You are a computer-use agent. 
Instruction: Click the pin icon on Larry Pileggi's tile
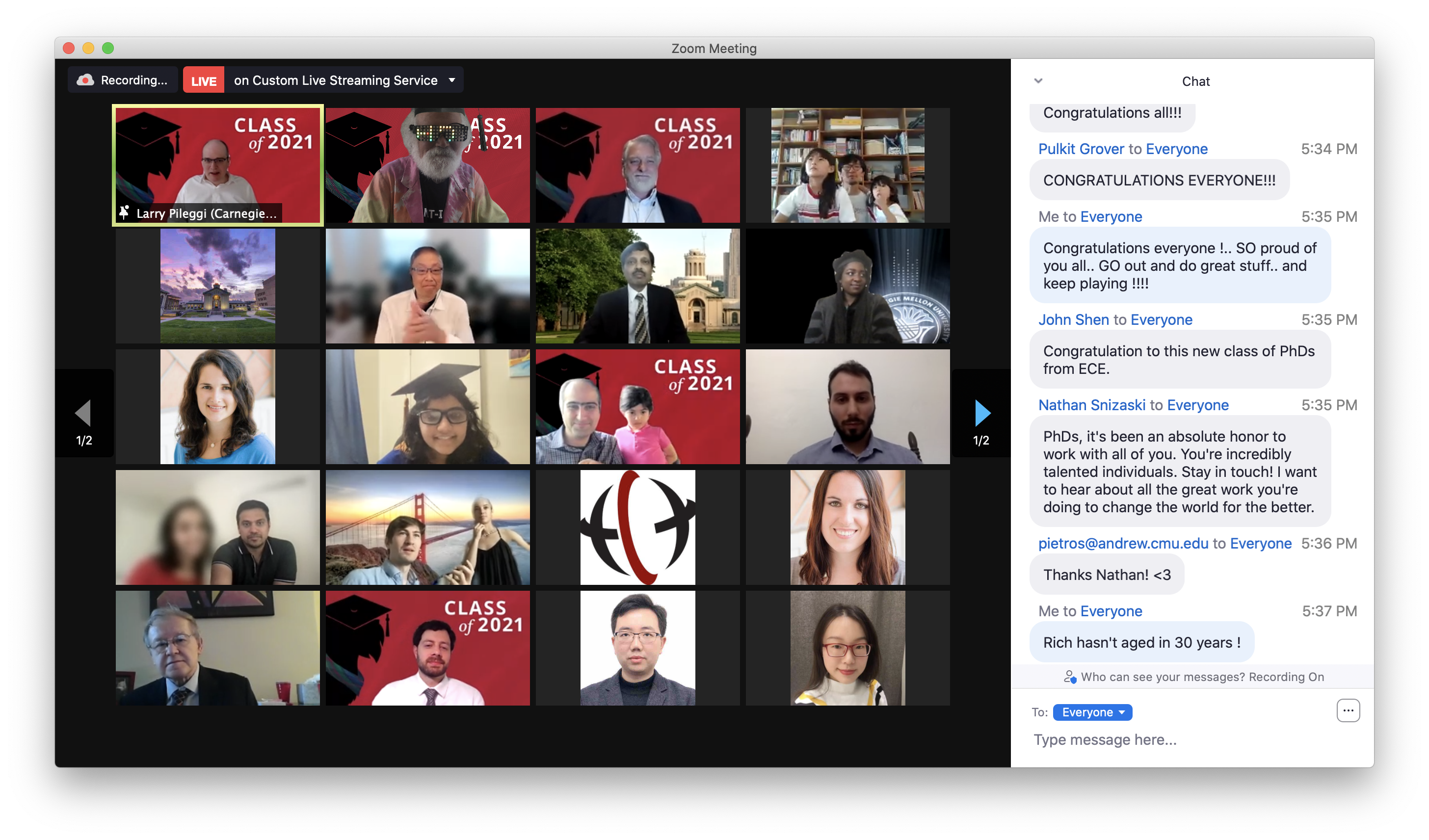pyautogui.click(x=124, y=212)
